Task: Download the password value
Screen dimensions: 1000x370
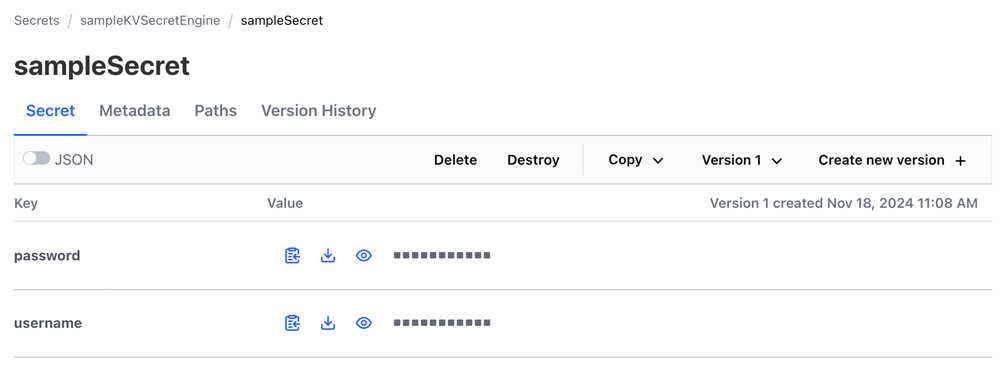Action: click(x=328, y=256)
